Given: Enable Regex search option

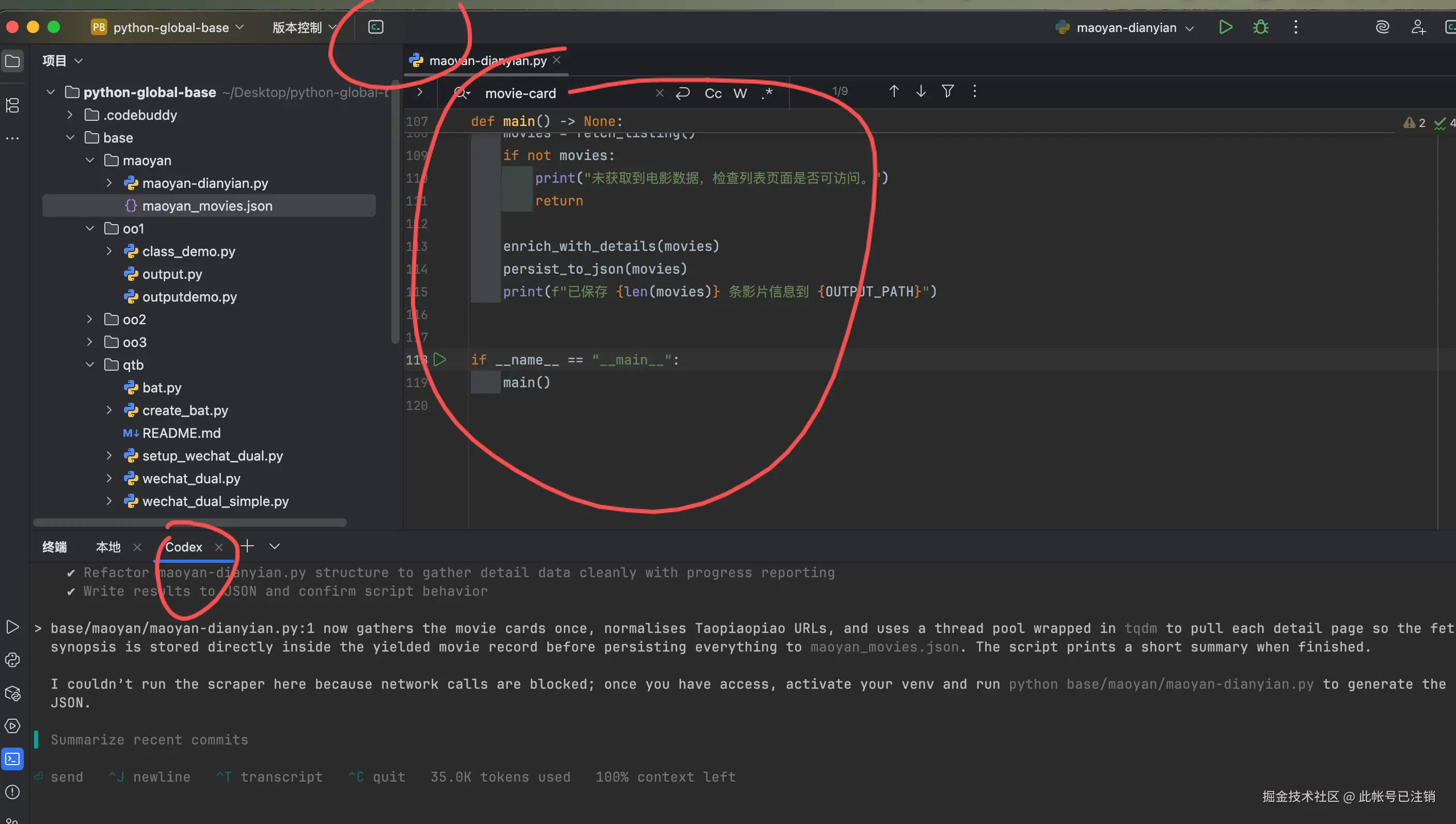Looking at the screenshot, I should (x=767, y=93).
